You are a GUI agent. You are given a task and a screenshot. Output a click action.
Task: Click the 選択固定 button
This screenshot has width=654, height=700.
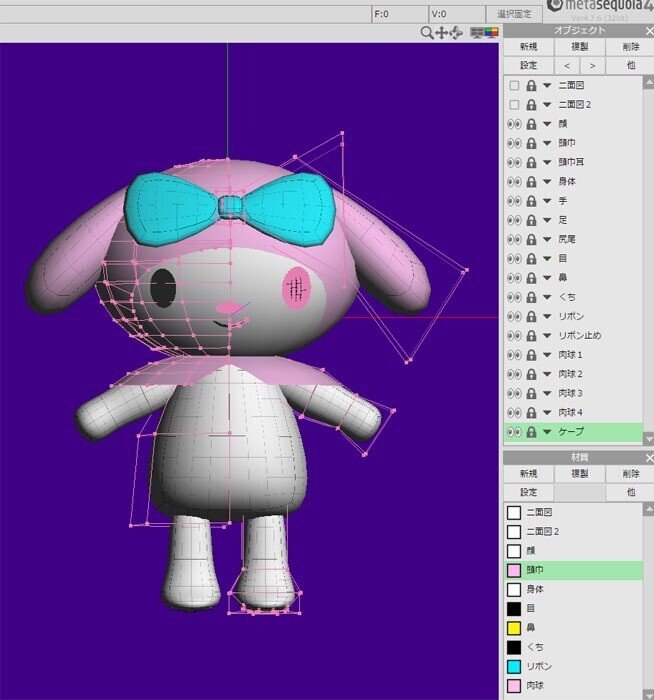(x=514, y=14)
